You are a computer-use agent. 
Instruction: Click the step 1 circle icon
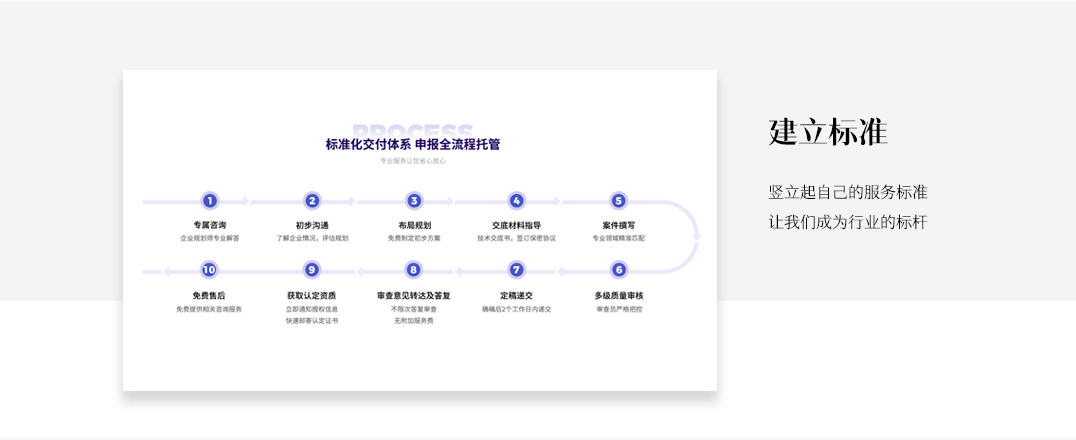210,201
